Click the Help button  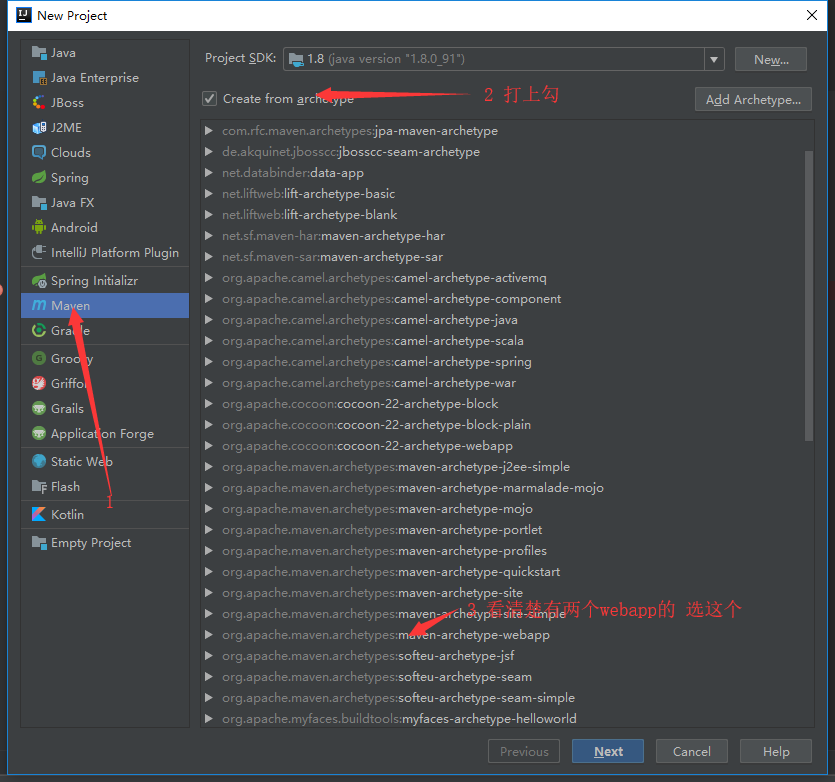coord(776,751)
